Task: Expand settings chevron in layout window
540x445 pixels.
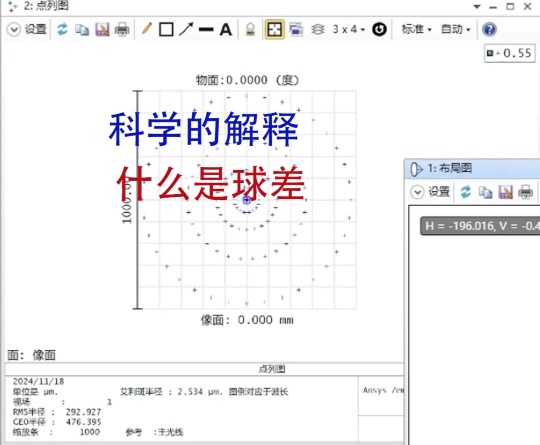Action: (x=417, y=192)
